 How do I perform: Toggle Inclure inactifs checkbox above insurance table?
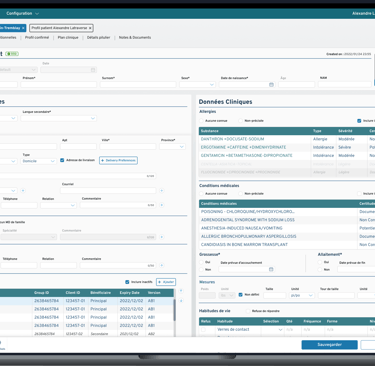(x=127, y=282)
